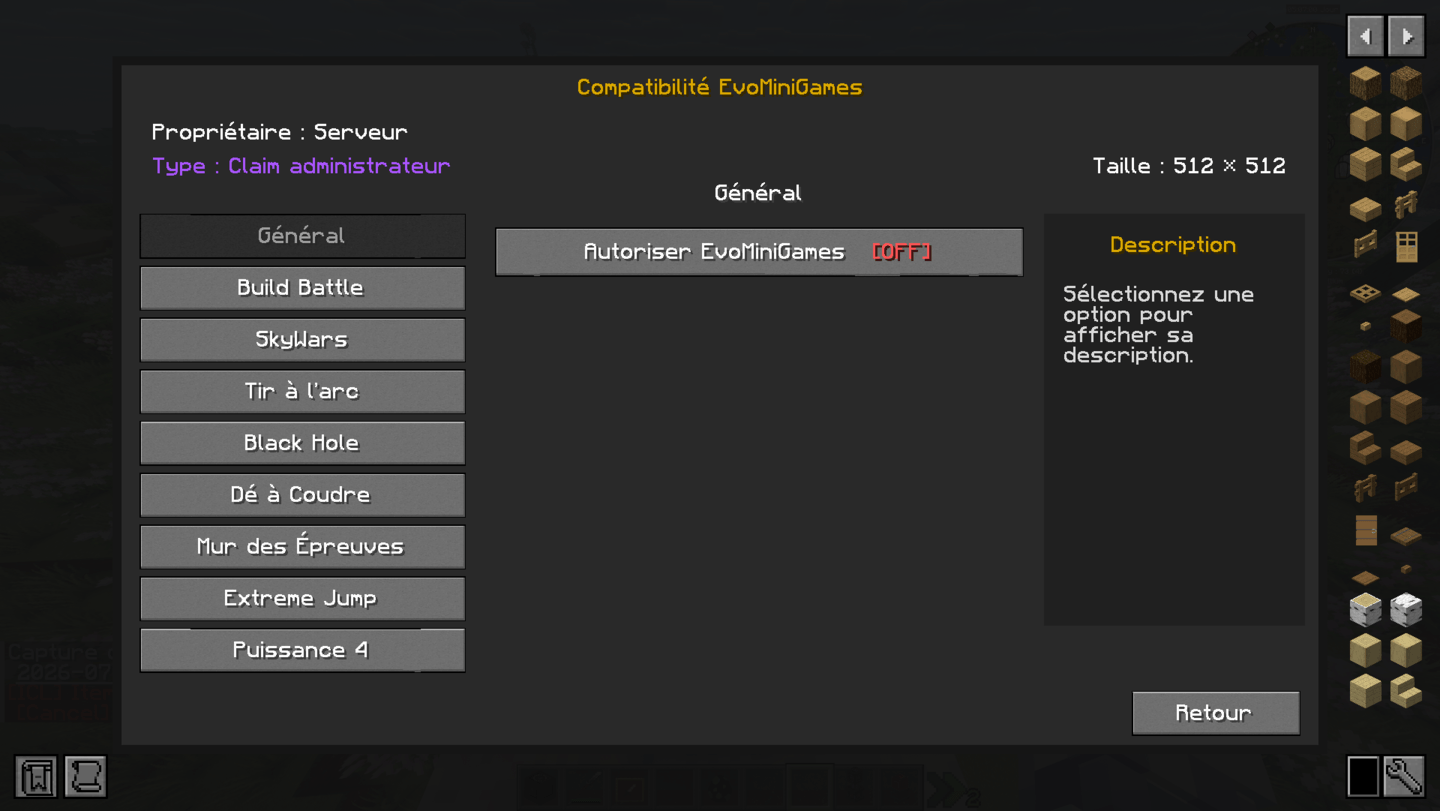This screenshot has width=1440, height=811.
Task: Open the Général category
Action: (x=302, y=236)
